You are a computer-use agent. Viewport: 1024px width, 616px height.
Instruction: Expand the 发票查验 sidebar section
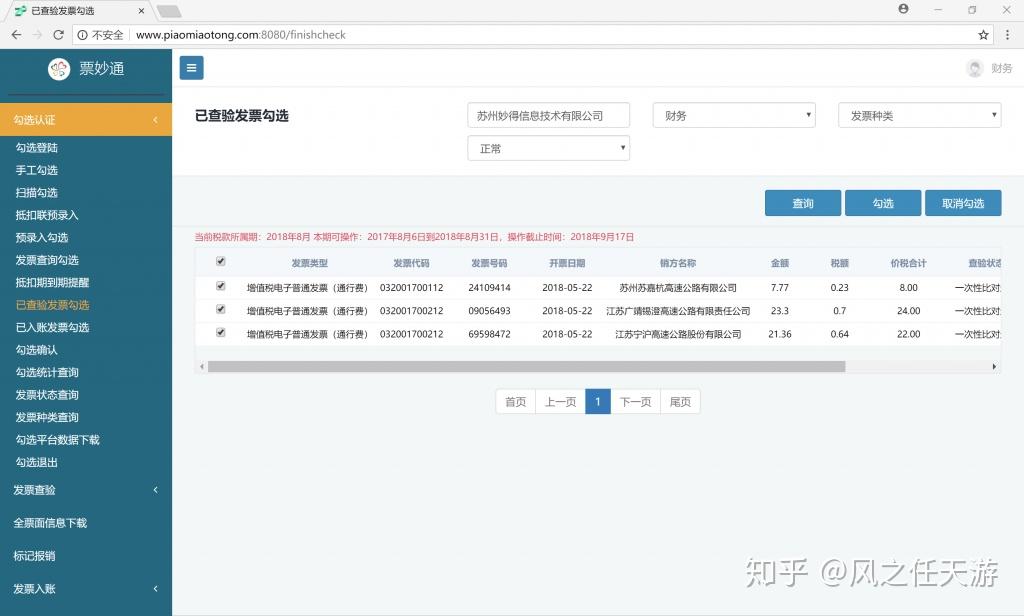pos(86,490)
